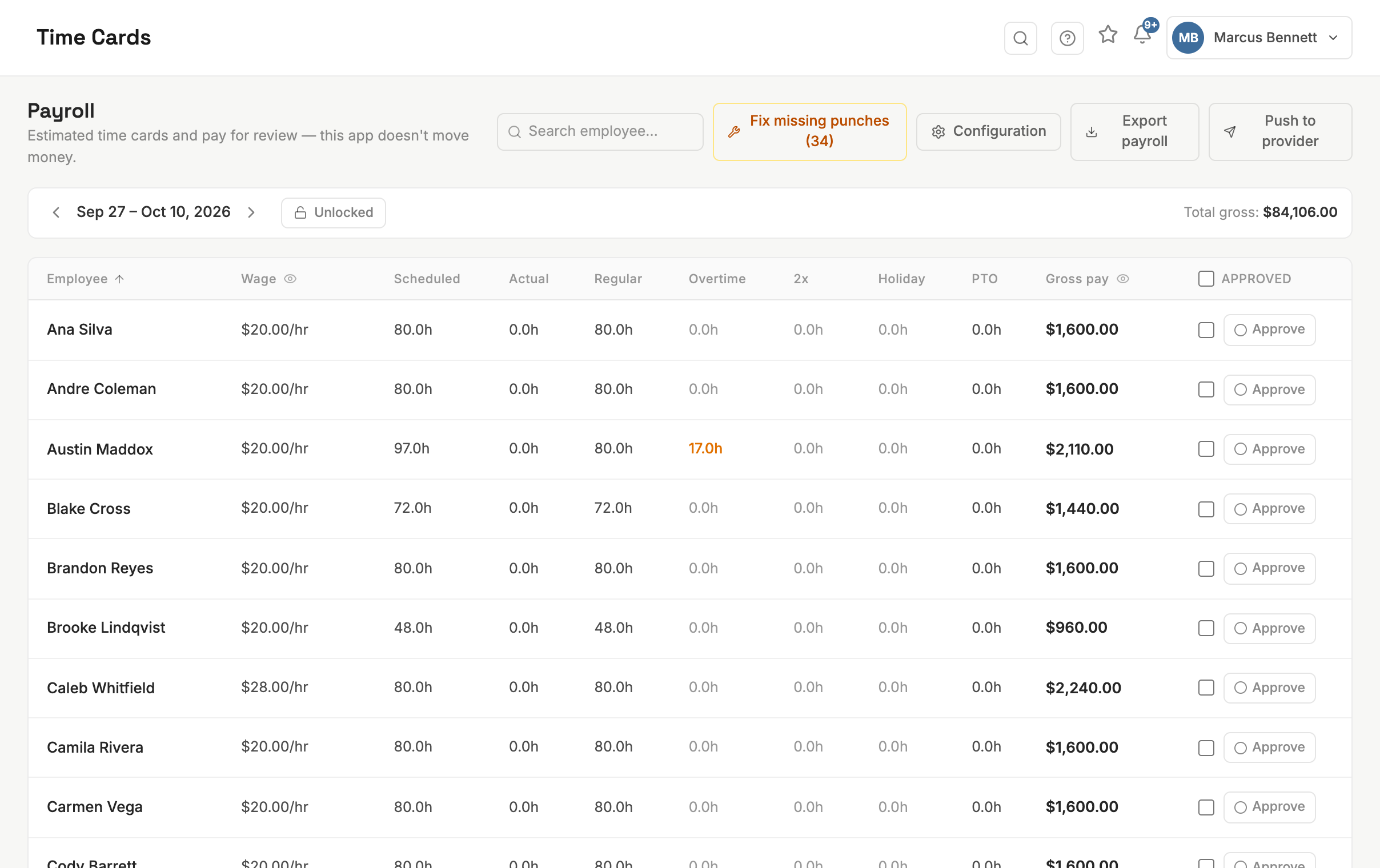This screenshot has width=1380, height=868.
Task: Click the Unlocked padlock button
Action: pos(334,212)
